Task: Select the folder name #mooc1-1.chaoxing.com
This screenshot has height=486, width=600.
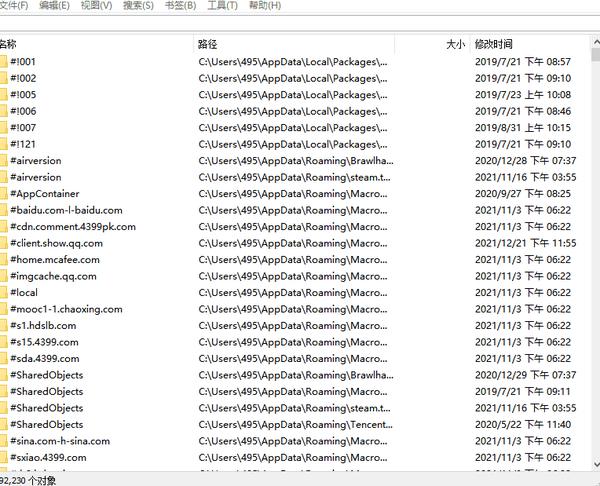Action: click(x=66, y=309)
